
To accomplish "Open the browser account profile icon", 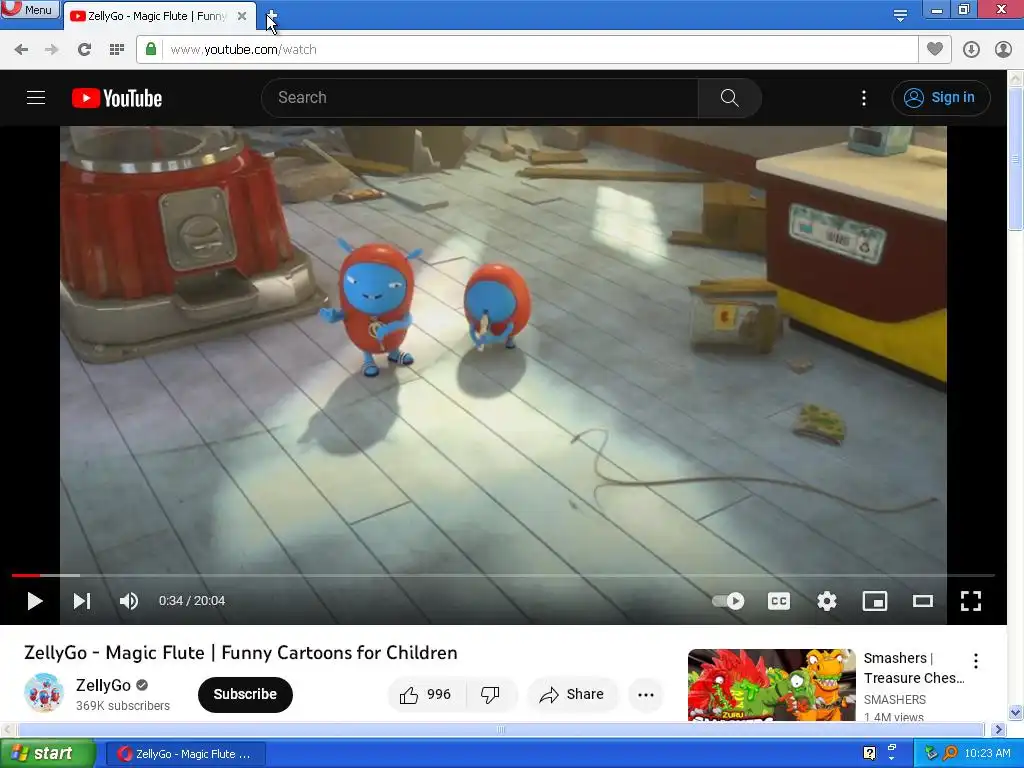I will (1003, 50).
